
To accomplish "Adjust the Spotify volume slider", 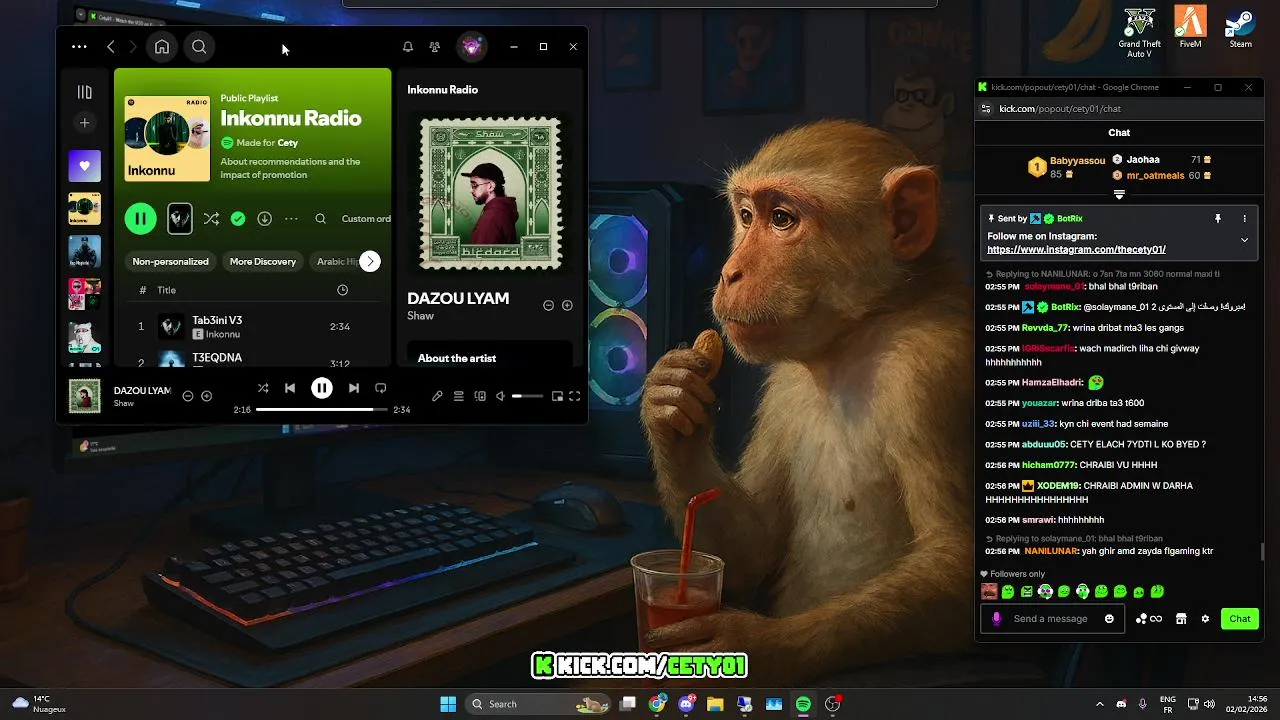I will 528,396.
